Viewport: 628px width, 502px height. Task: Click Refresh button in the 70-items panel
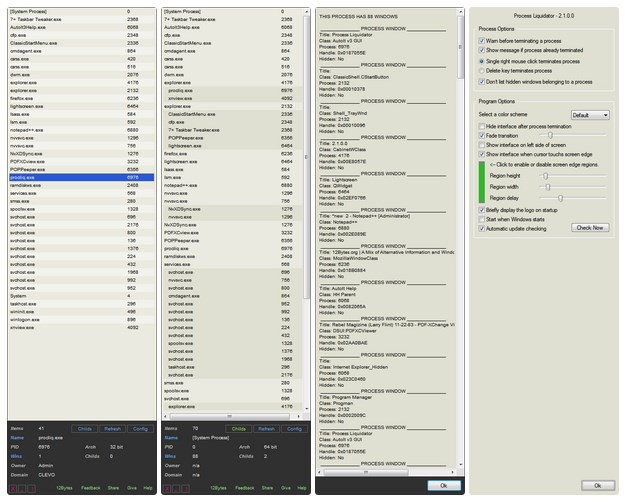266,429
